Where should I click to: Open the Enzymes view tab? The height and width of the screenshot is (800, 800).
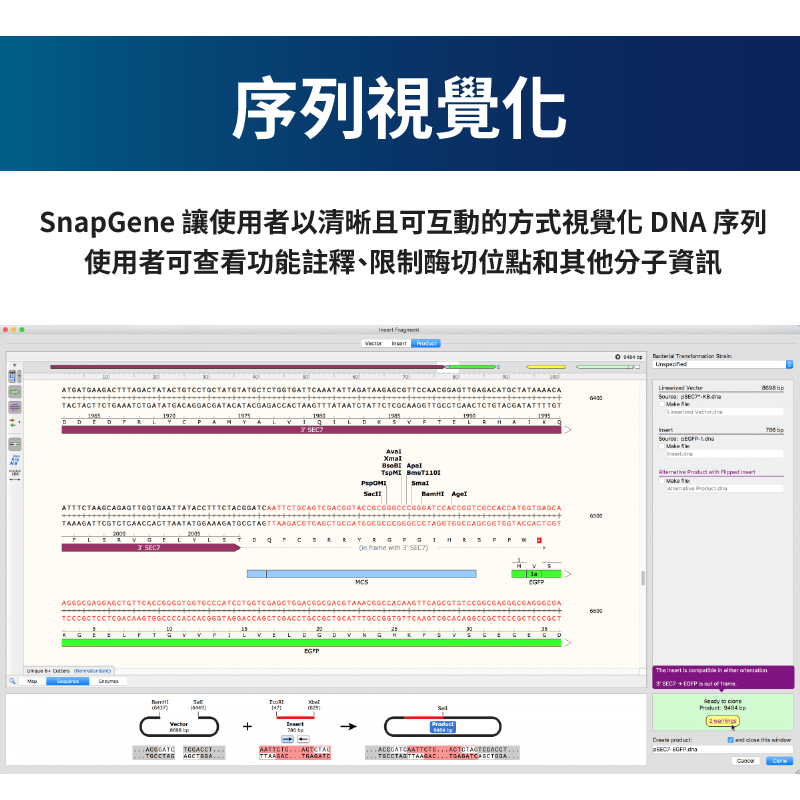tap(108, 681)
